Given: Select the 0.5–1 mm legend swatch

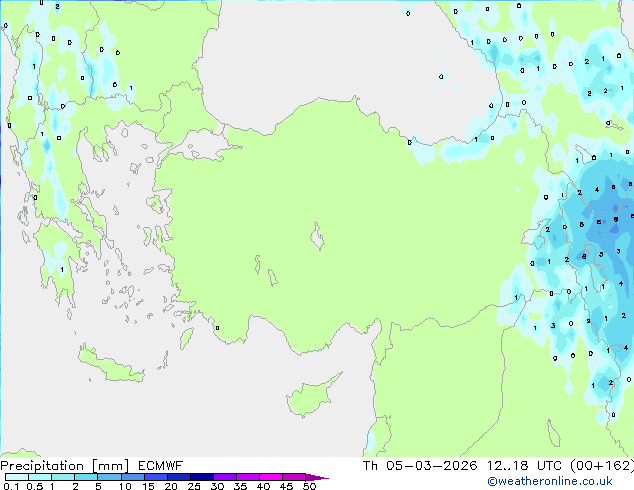Looking at the screenshot, I should click(40, 477).
